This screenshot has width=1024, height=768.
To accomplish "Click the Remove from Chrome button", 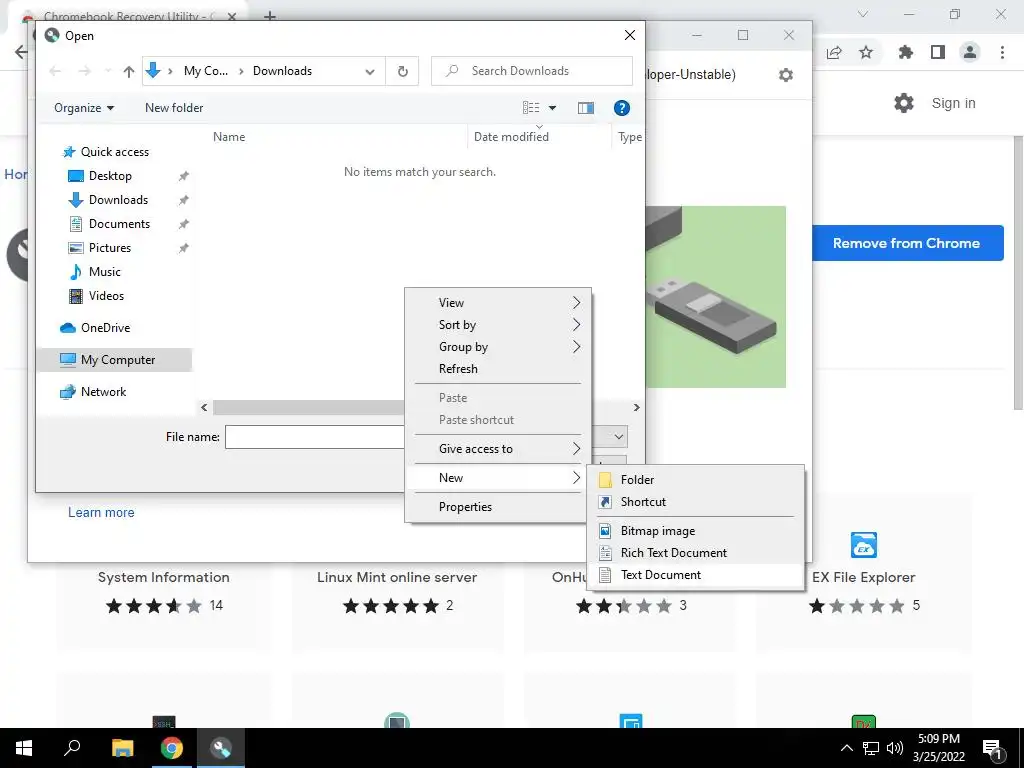I will click(x=906, y=243).
